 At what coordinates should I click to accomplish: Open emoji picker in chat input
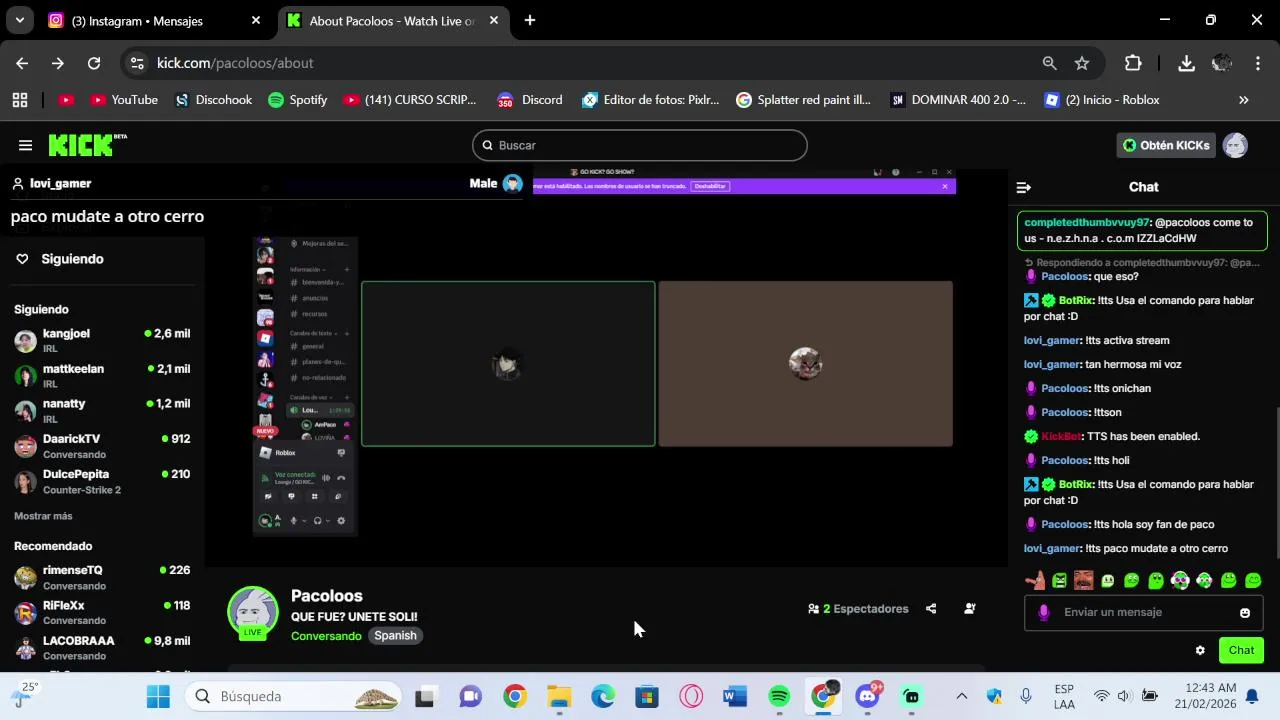click(x=1245, y=613)
